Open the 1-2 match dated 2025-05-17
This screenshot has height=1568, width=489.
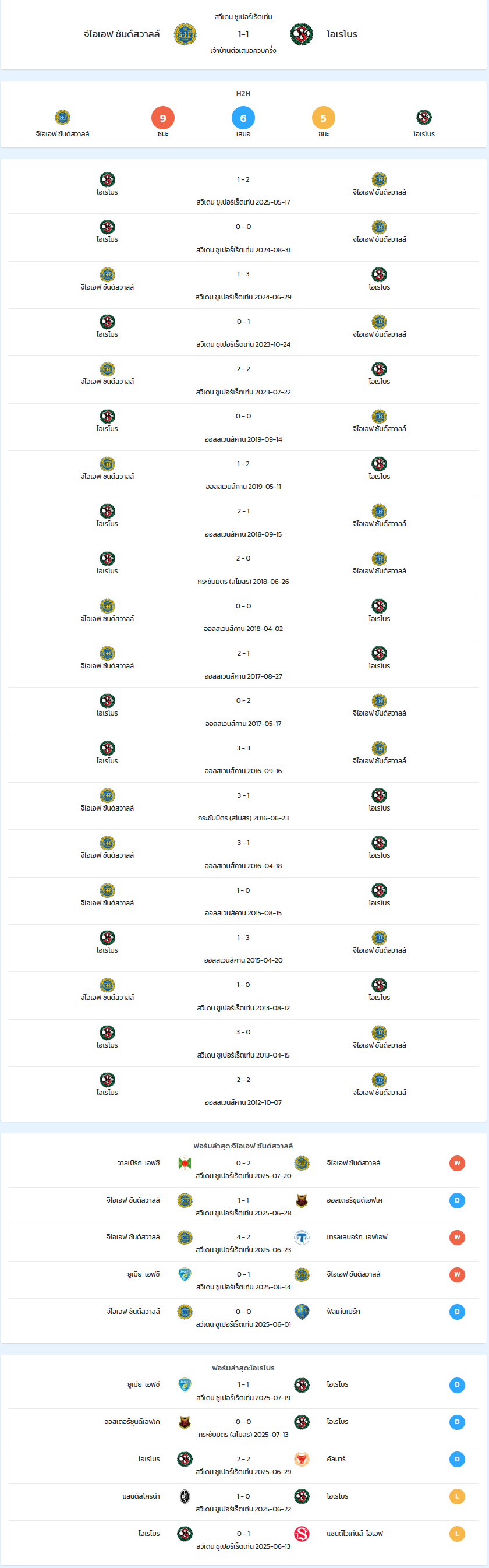tap(243, 190)
